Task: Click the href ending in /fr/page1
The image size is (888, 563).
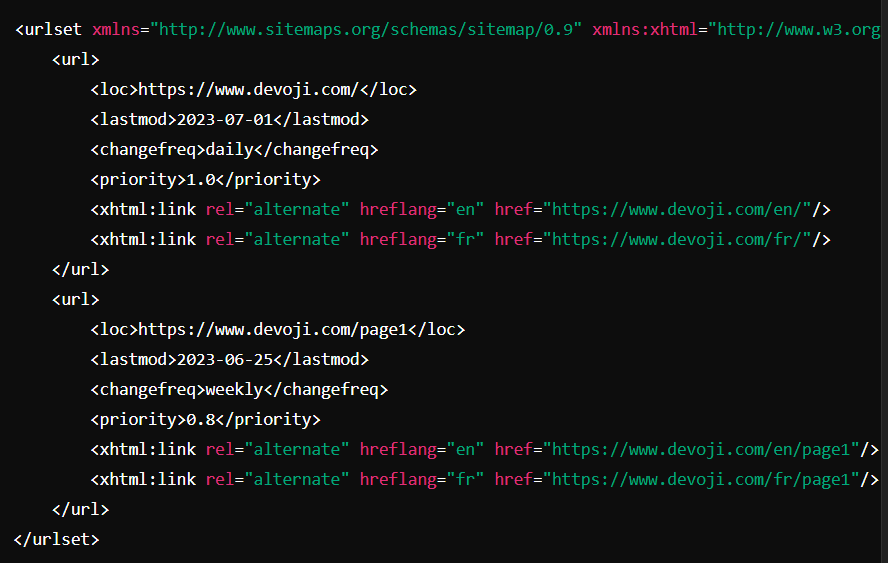Action: click(x=701, y=480)
